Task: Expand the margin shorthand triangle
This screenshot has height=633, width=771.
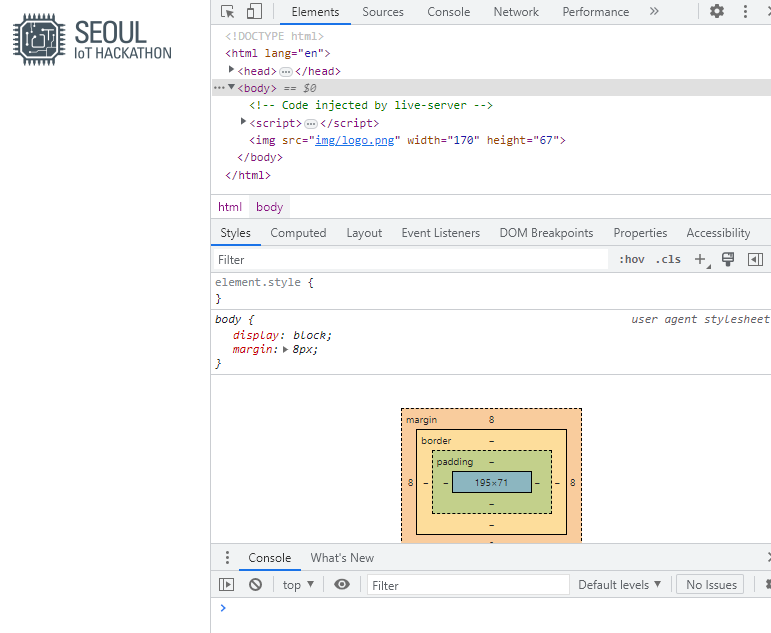Action: point(285,350)
